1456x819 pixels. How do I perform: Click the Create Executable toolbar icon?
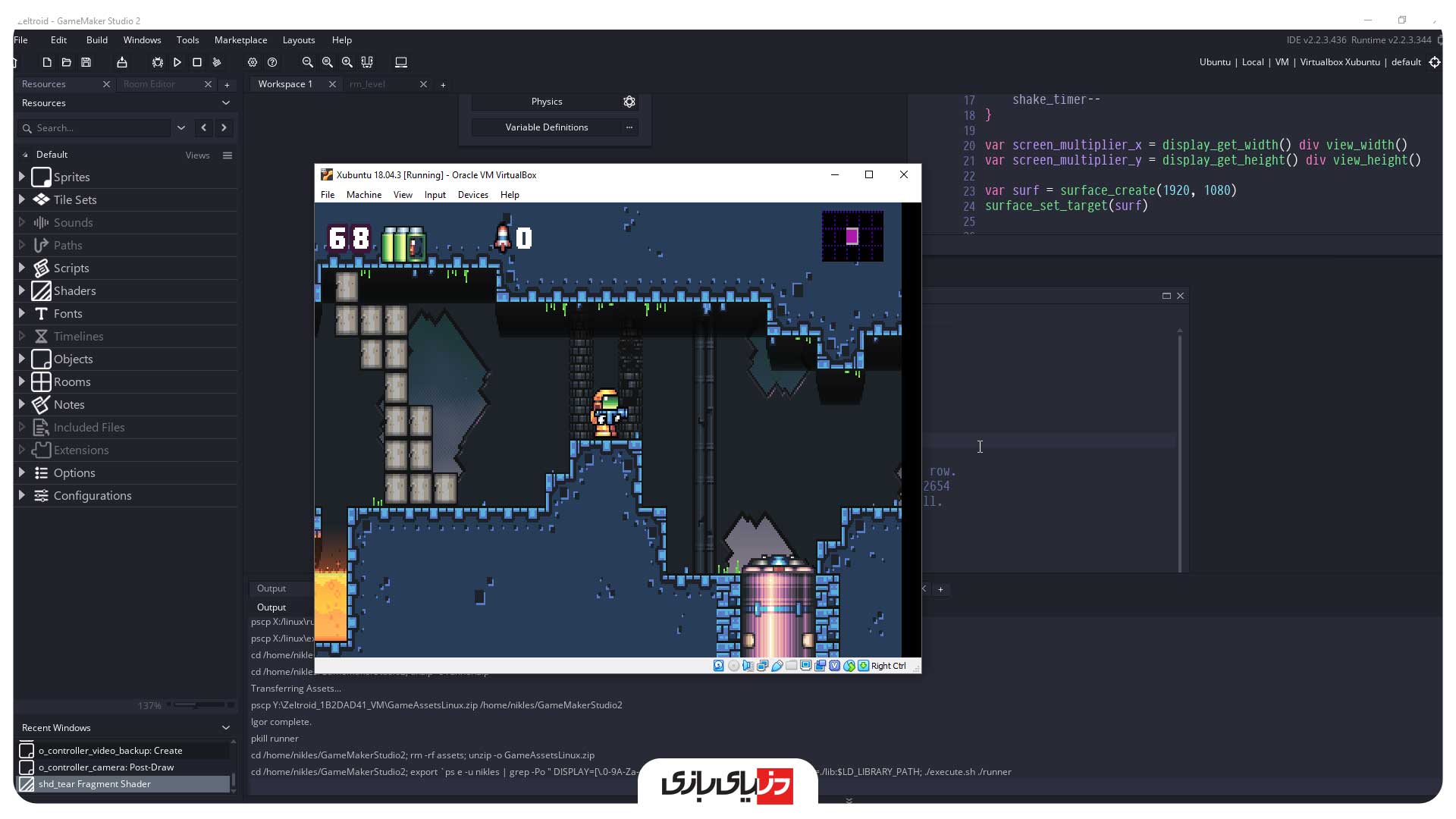coord(122,62)
